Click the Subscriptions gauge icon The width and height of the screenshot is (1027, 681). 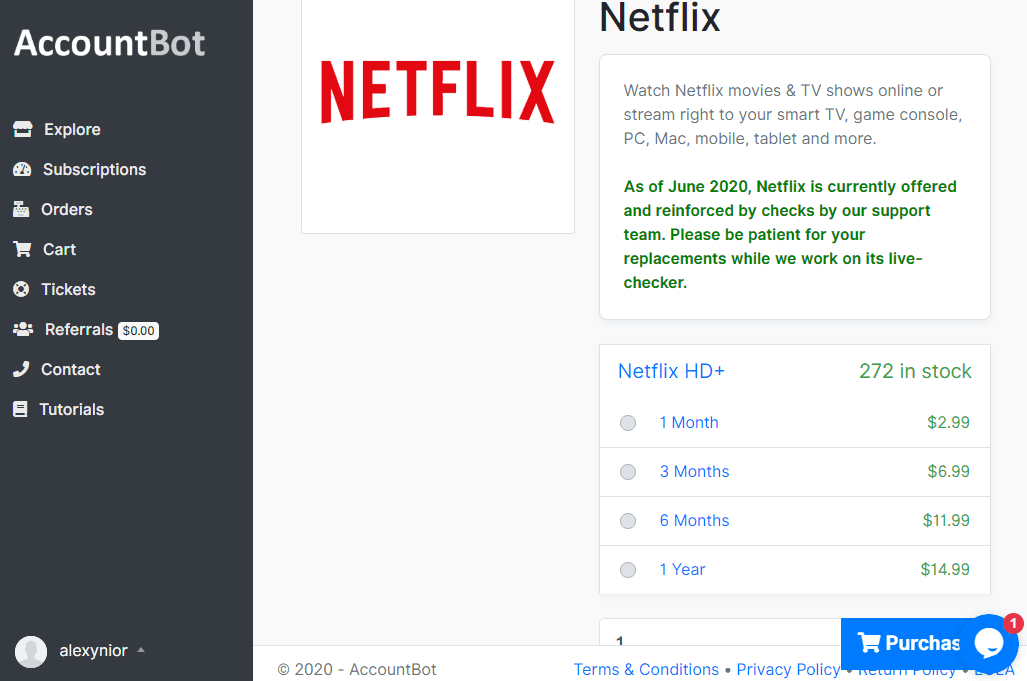(x=22, y=169)
